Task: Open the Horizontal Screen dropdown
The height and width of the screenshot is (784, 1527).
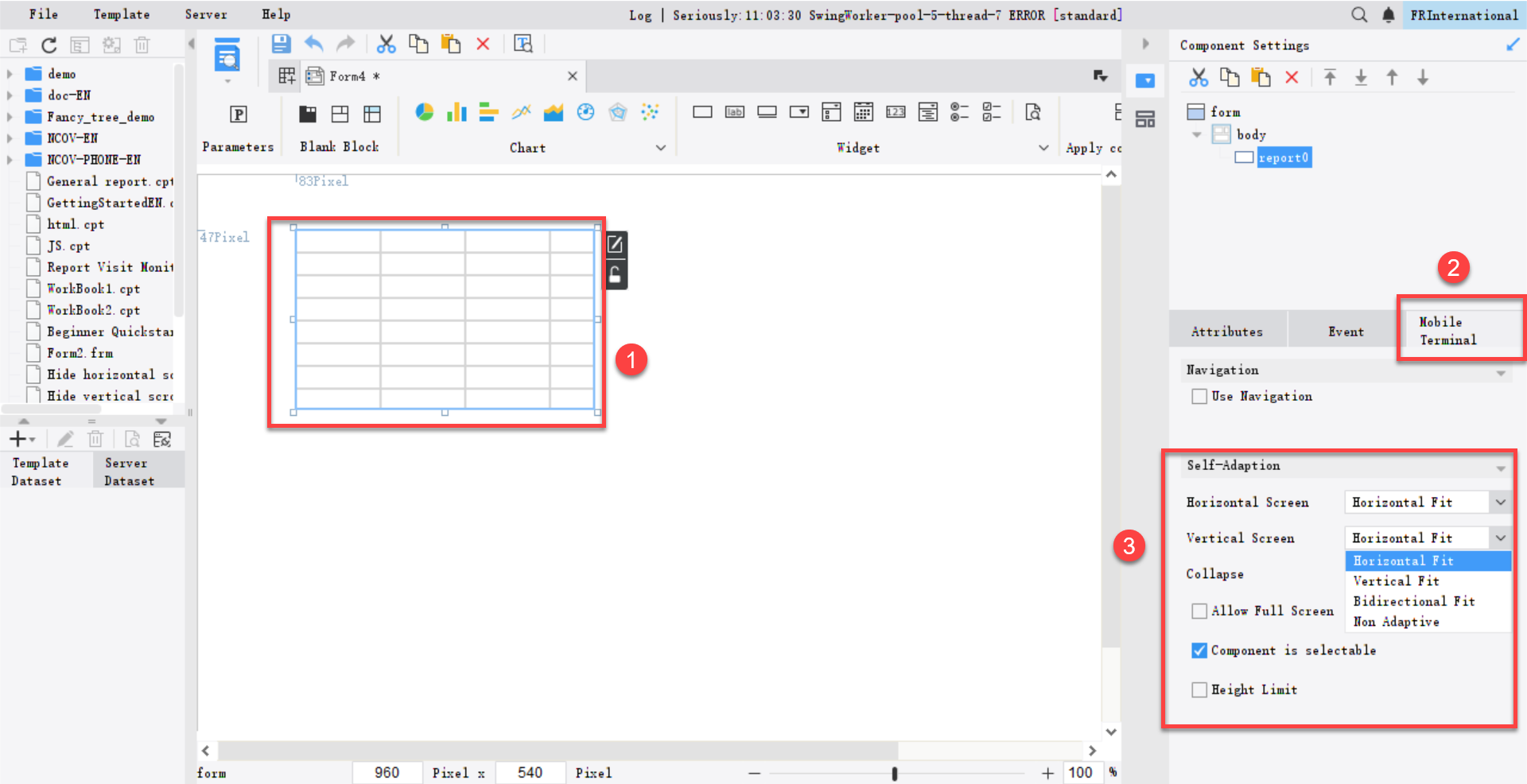Action: click(1499, 502)
